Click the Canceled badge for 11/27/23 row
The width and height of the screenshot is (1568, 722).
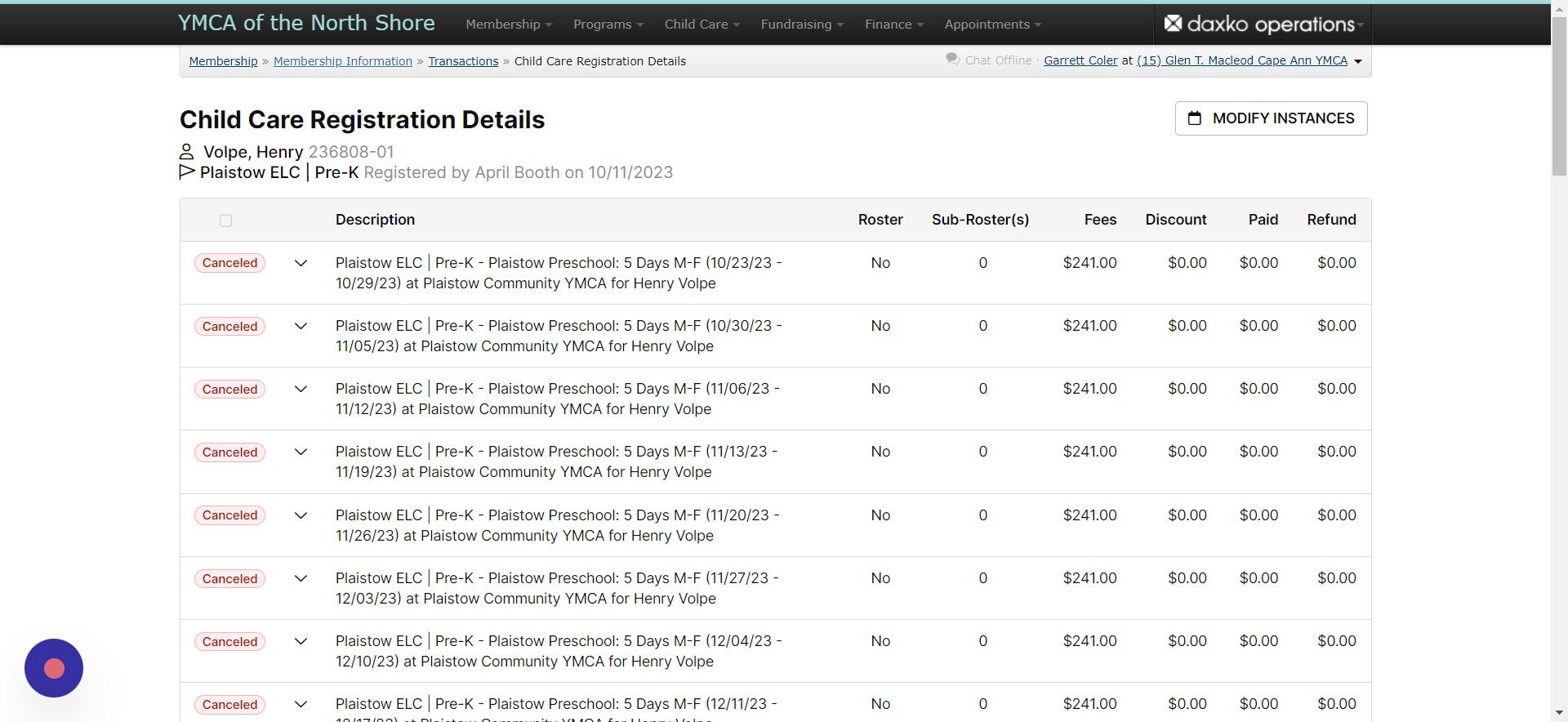229,579
